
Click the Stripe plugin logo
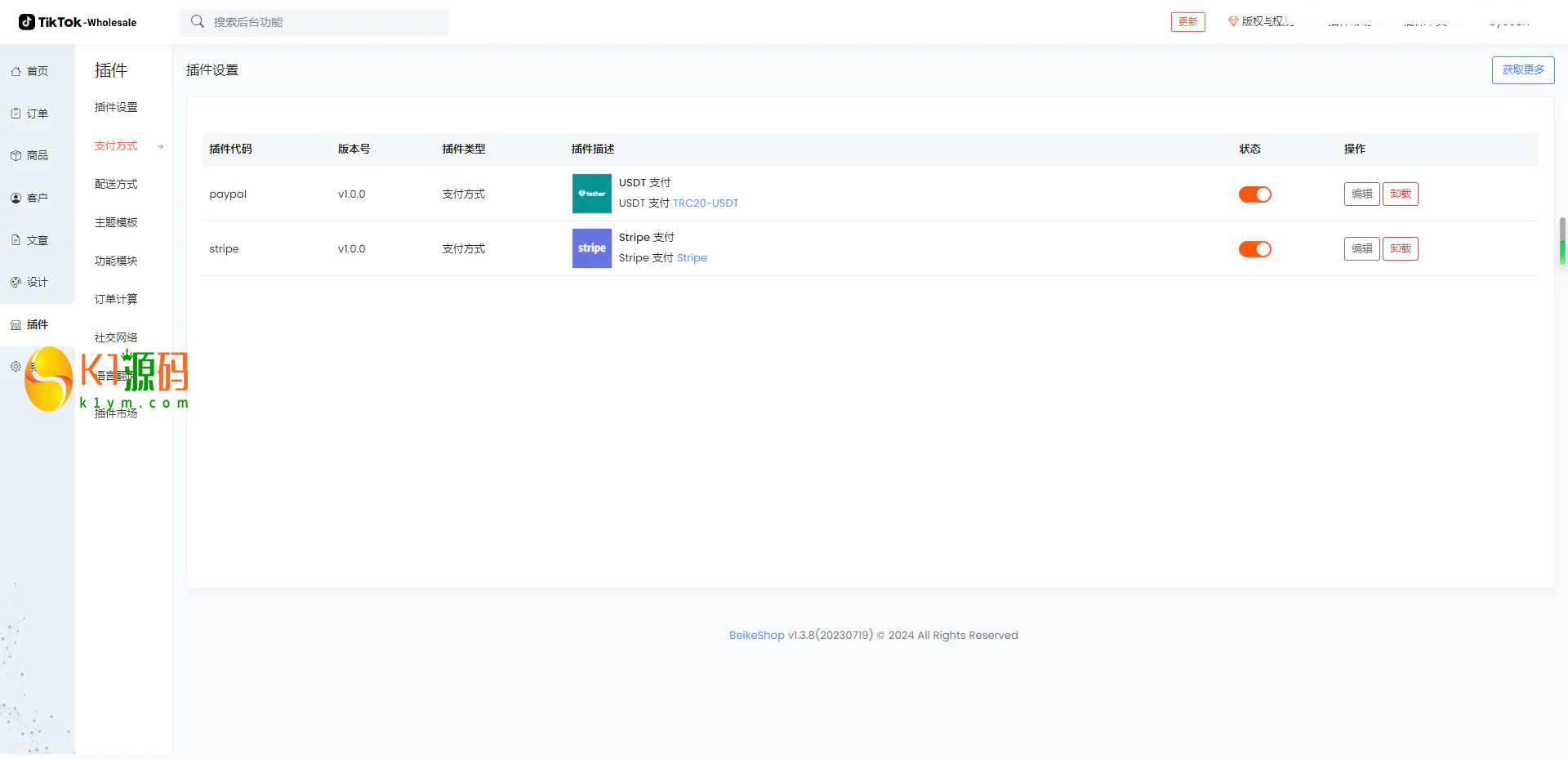tap(592, 248)
